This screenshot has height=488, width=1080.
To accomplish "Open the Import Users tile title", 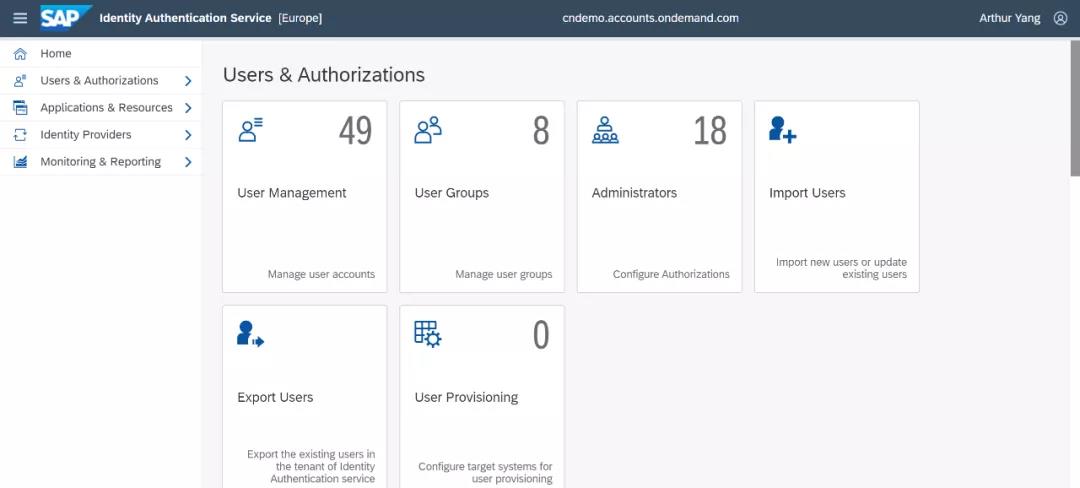I will (807, 193).
